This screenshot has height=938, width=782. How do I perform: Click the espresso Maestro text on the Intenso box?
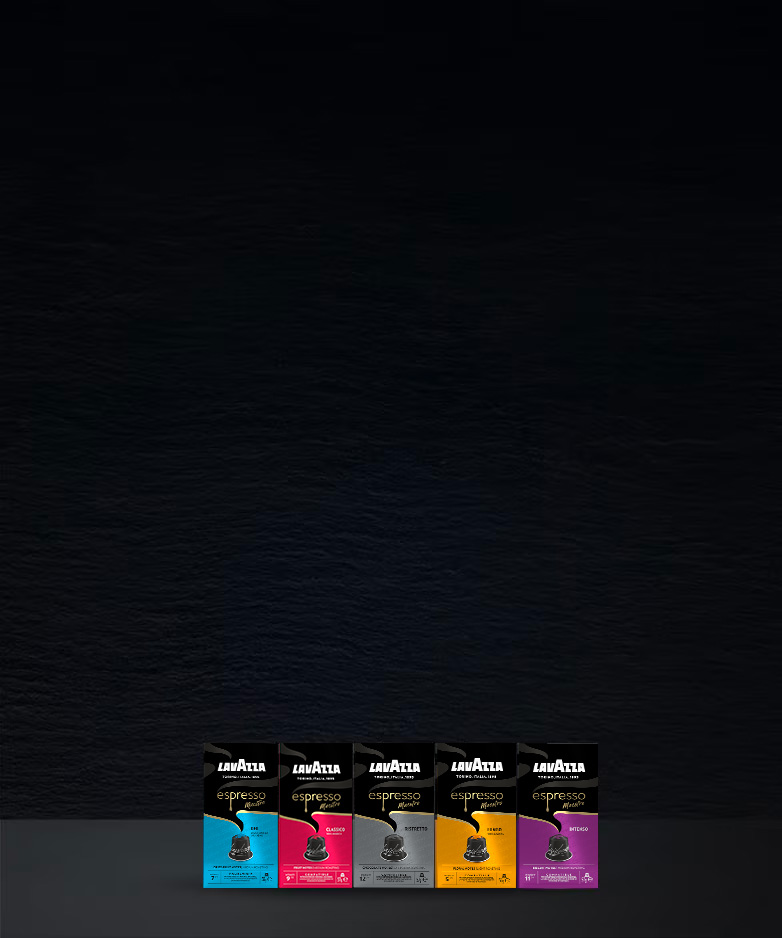[560, 797]
